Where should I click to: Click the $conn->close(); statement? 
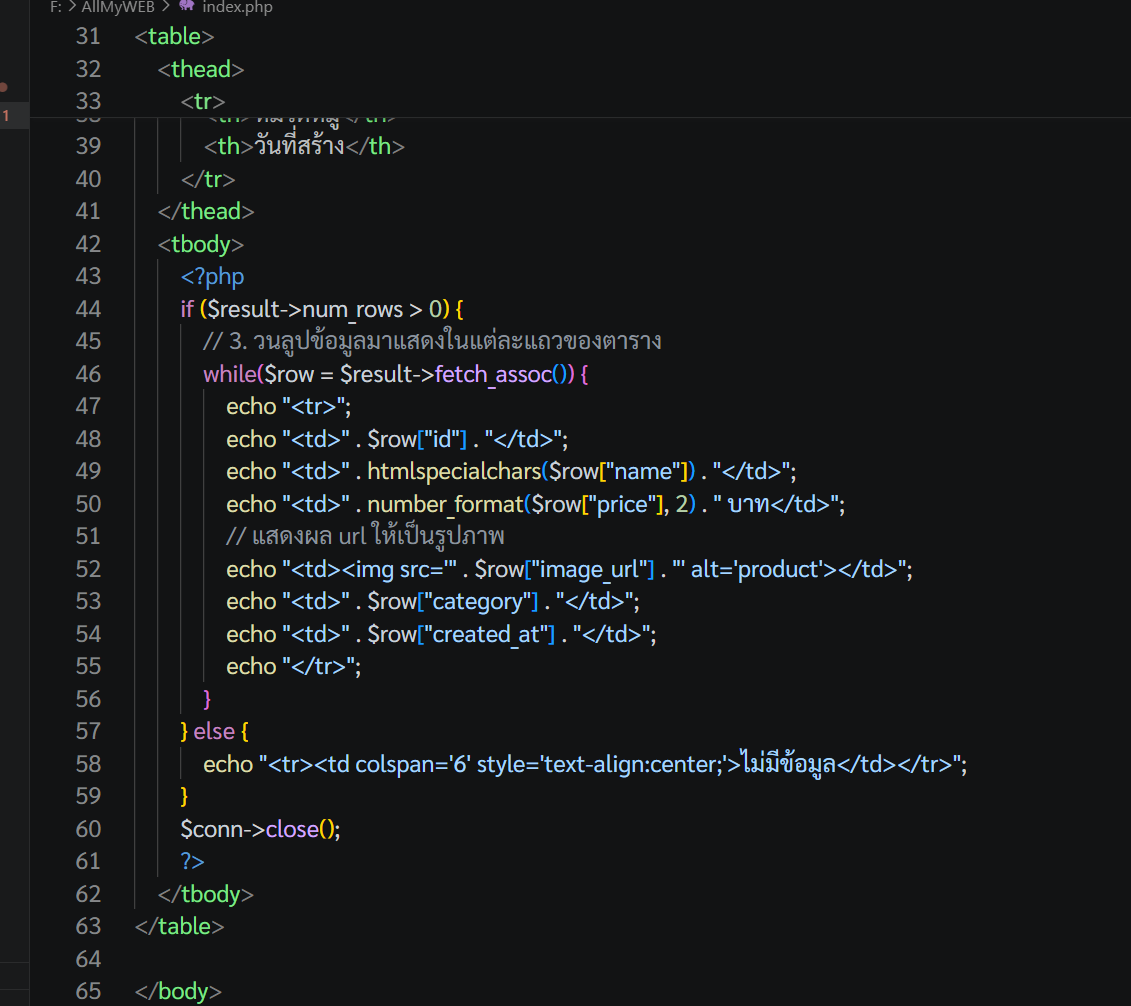pyautogui.click(x=260, y=829)
